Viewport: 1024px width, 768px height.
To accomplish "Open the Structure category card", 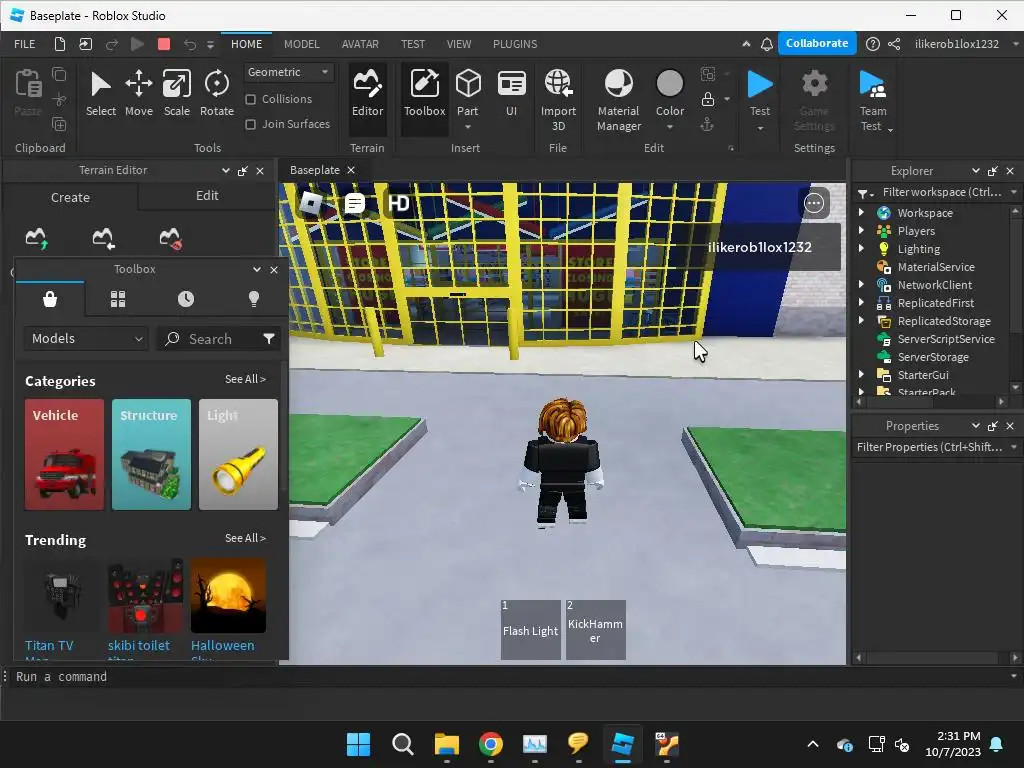I will 151,455.
